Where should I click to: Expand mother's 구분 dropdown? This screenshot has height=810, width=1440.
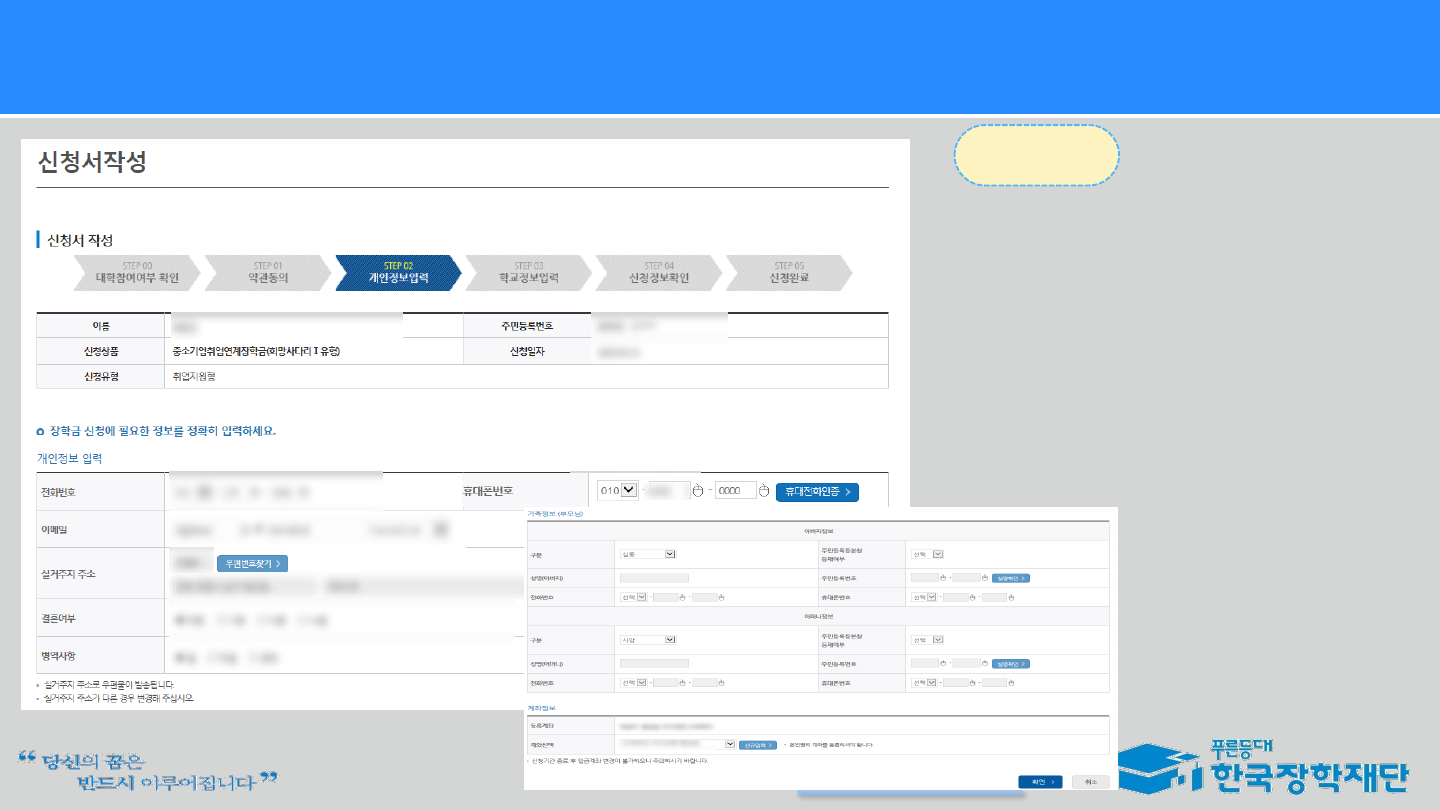tap(648, 640)
